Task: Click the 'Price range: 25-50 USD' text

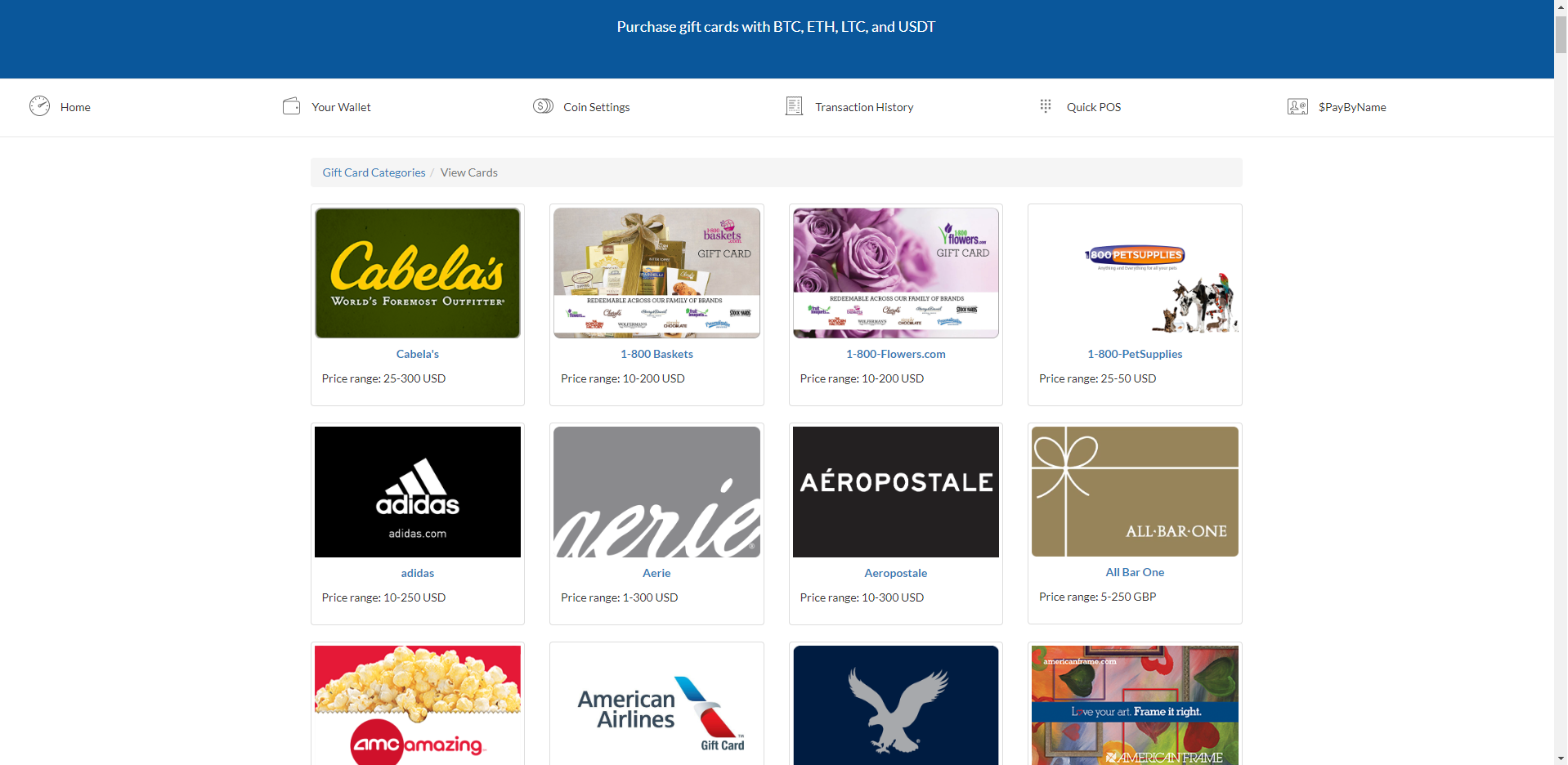Action: (1097, 378)
